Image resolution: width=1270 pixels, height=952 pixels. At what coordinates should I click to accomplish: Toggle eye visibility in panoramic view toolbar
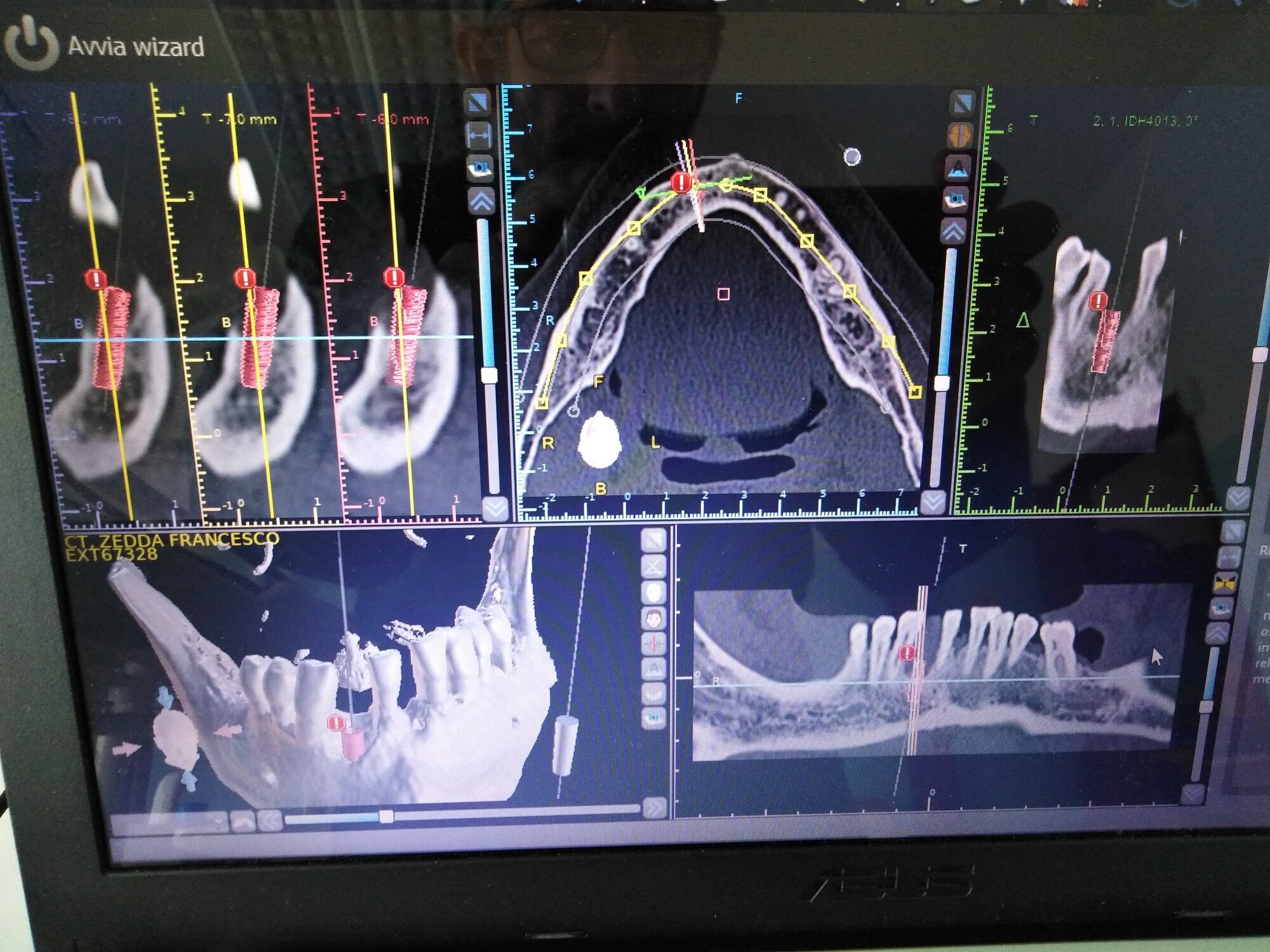tap(1222, 609)
